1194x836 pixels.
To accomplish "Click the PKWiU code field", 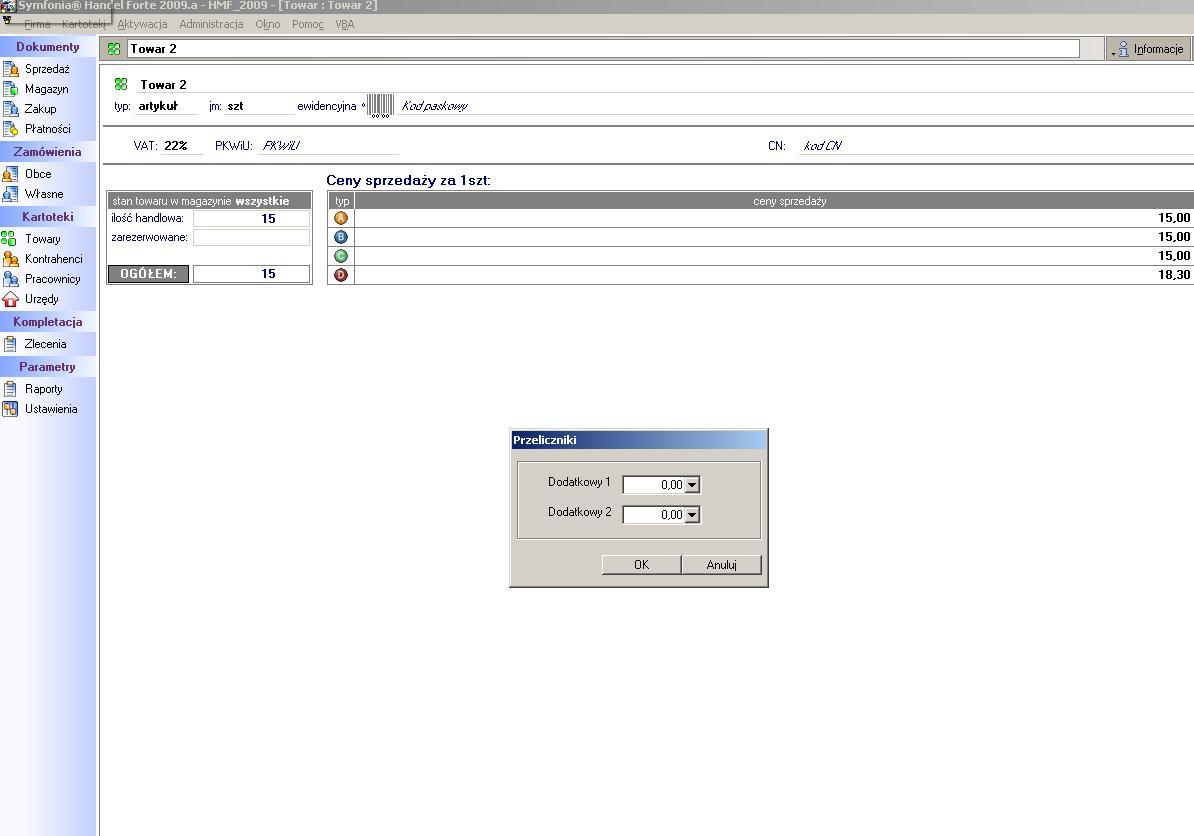I will pyautogui.click(x=328, y=145).
